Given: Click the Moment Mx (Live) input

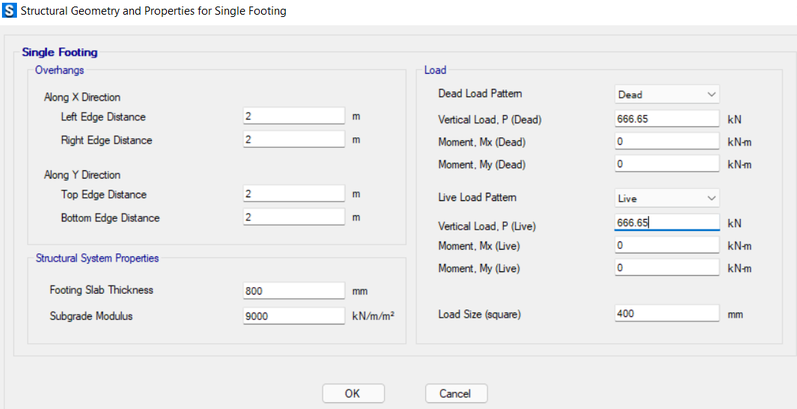Looking at the screenshot, I should tap(666, 245).
